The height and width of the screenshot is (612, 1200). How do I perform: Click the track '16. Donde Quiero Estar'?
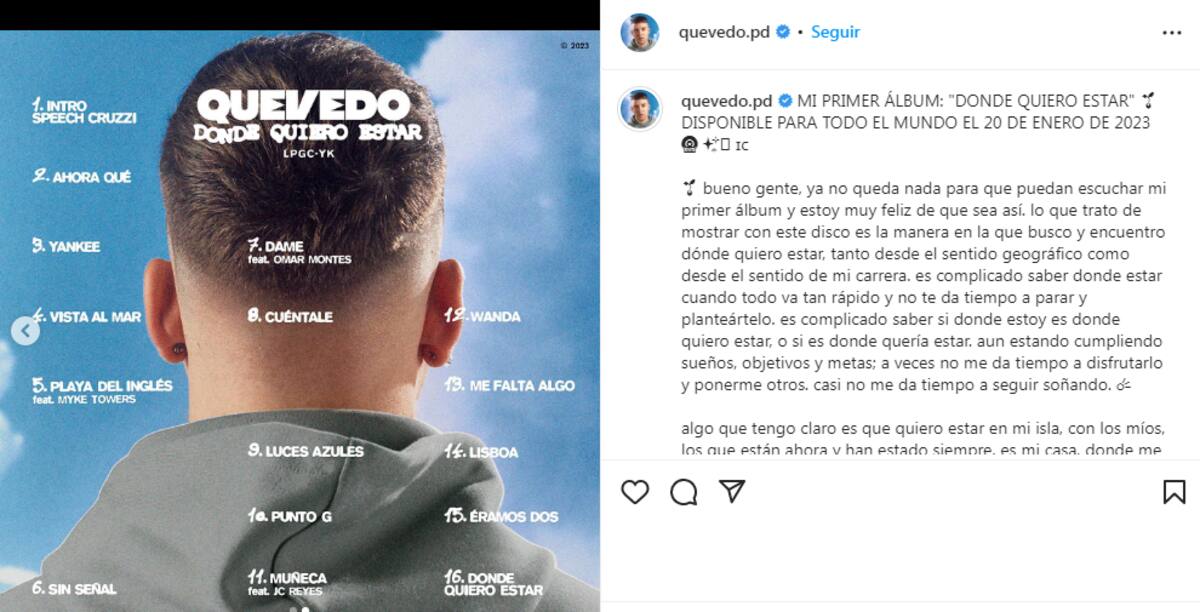[494, 583]
